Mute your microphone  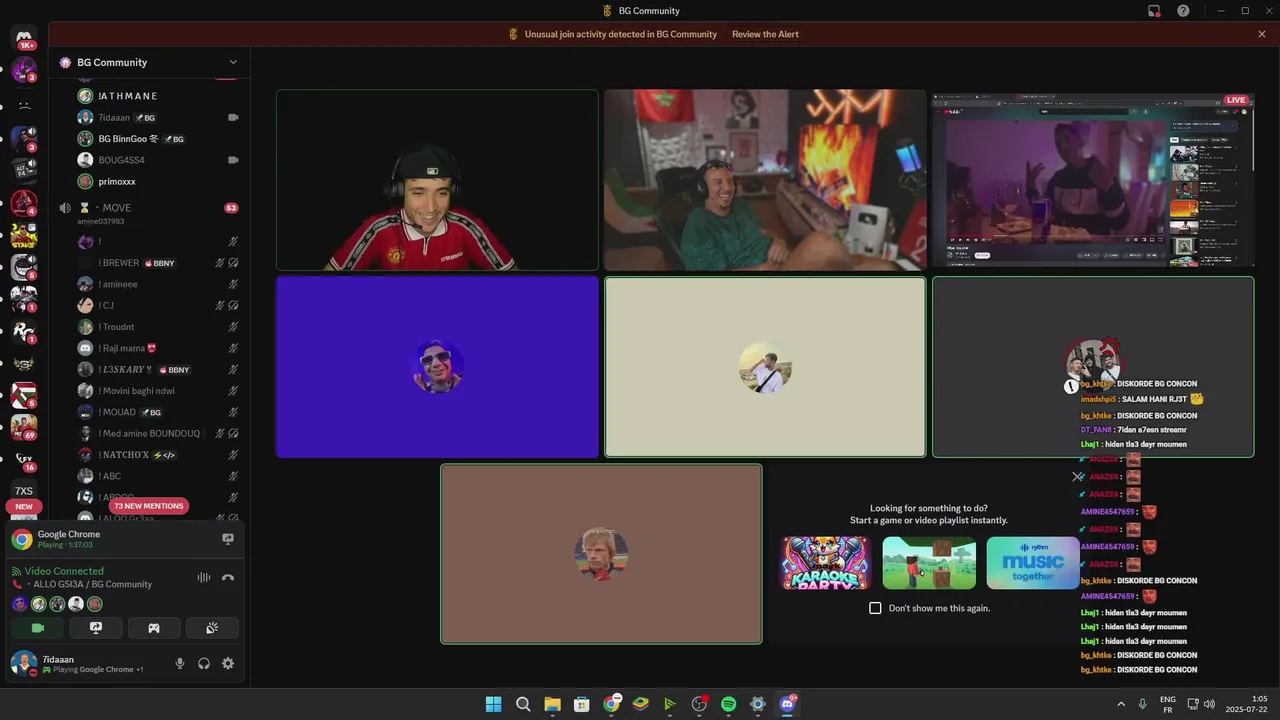pos(180,663)
